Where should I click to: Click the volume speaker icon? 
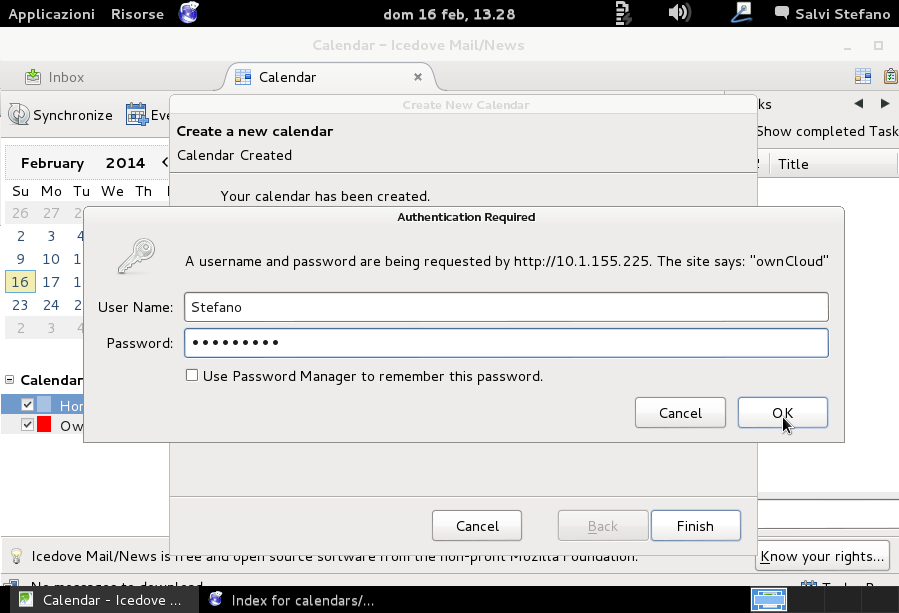tap(680, 13)
